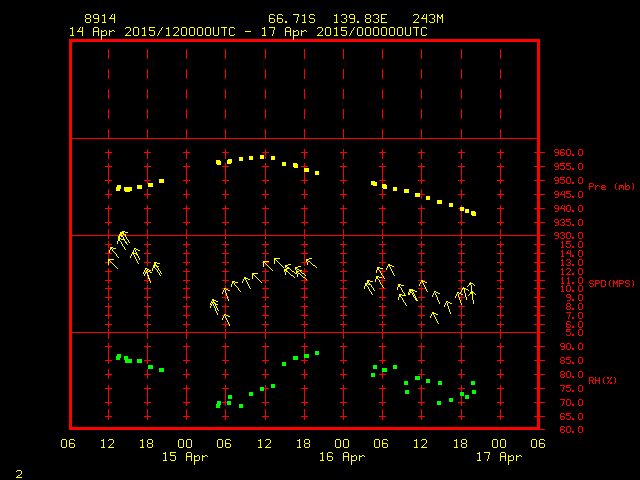The width and height of the screenshot is (640, 480).
Task: Click wind speed axis label "7.0"
Action: tap(574, 316)
